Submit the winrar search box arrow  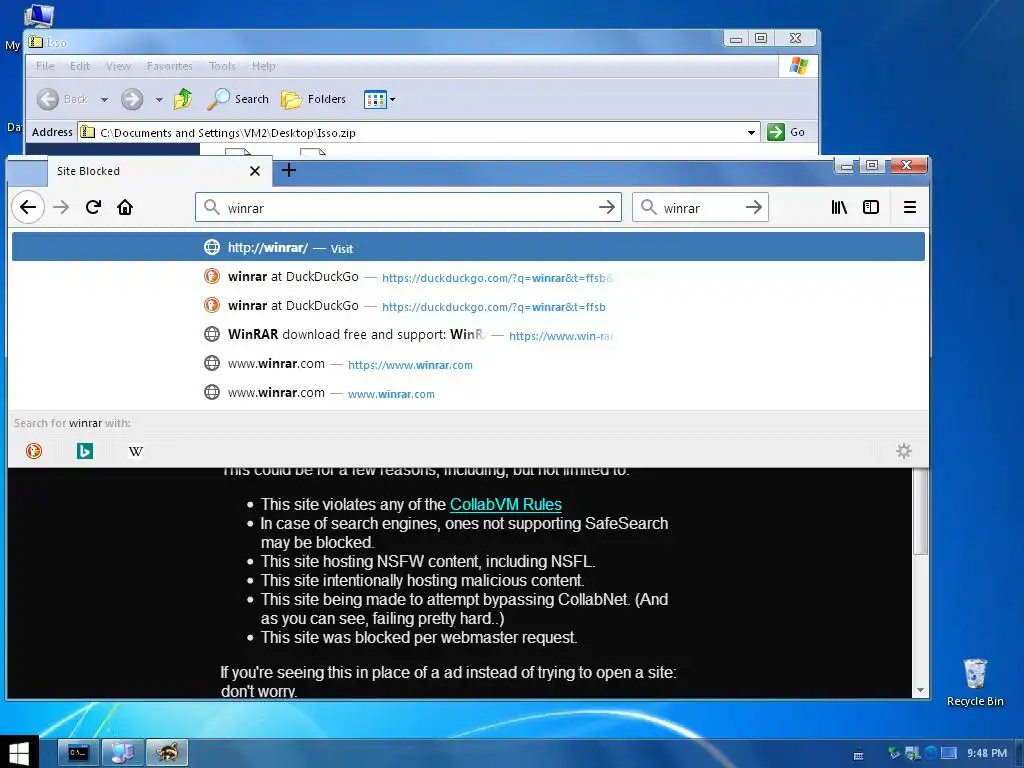tap(754, 208)
